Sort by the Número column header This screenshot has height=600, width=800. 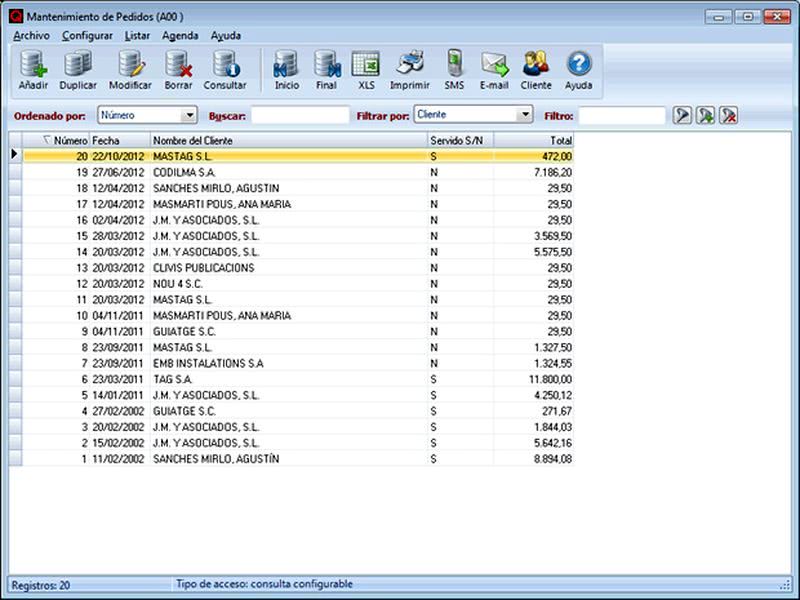[56, 140]
